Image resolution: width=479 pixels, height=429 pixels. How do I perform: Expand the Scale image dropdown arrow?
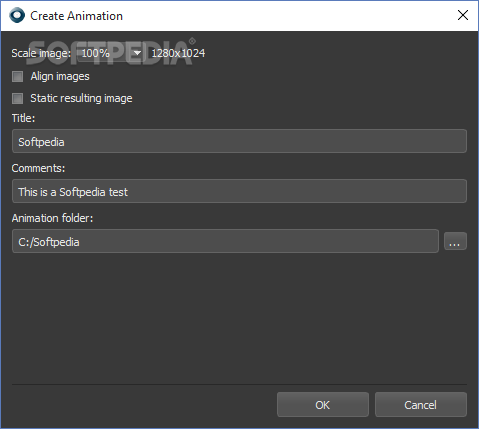pyautogui.click(x=137, y=53)
